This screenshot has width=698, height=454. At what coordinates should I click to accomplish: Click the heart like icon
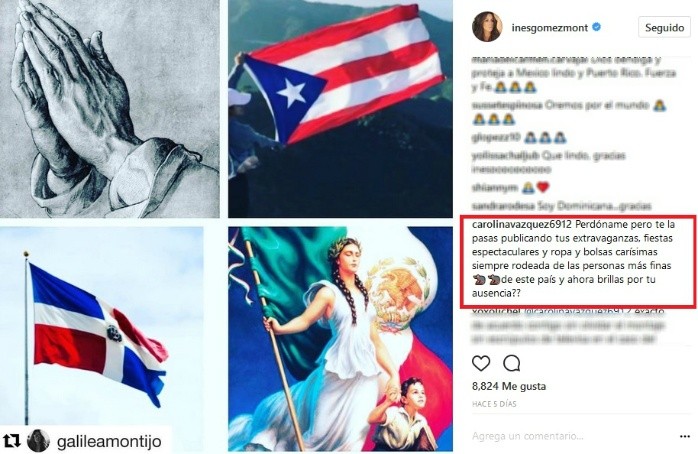[x=481, y=364]
